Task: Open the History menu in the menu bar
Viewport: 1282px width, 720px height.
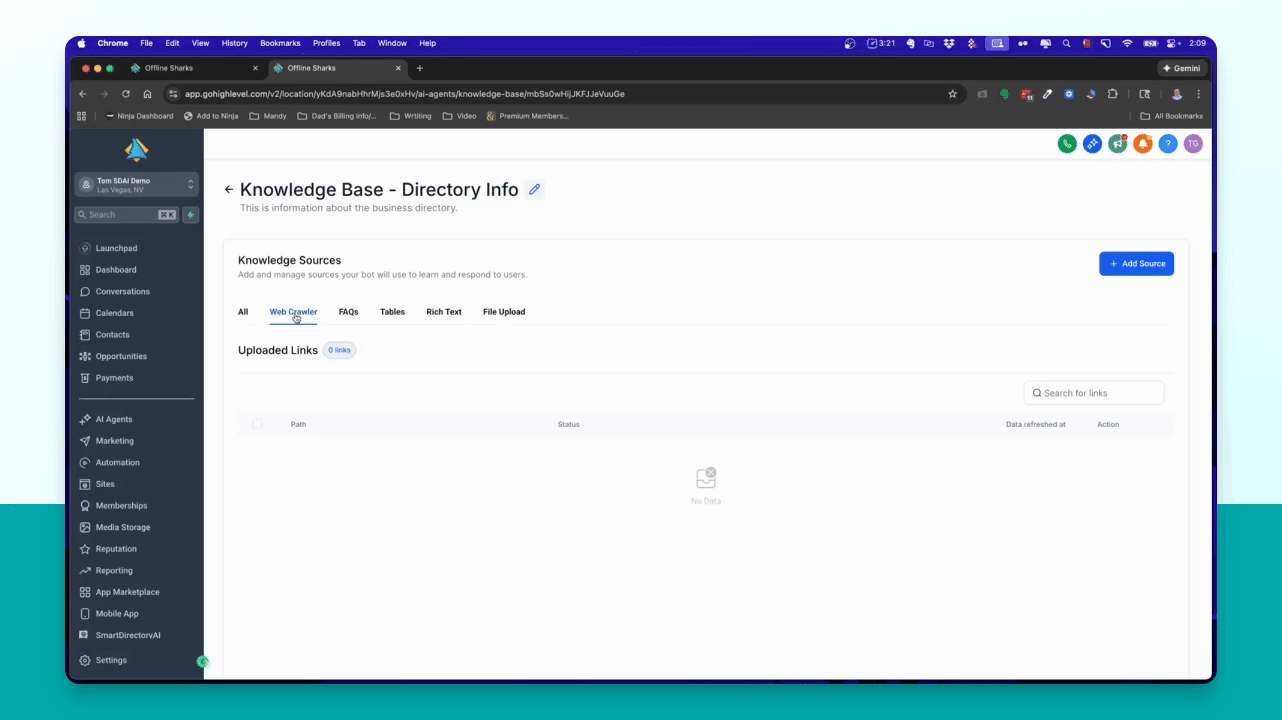Action: 235,43
